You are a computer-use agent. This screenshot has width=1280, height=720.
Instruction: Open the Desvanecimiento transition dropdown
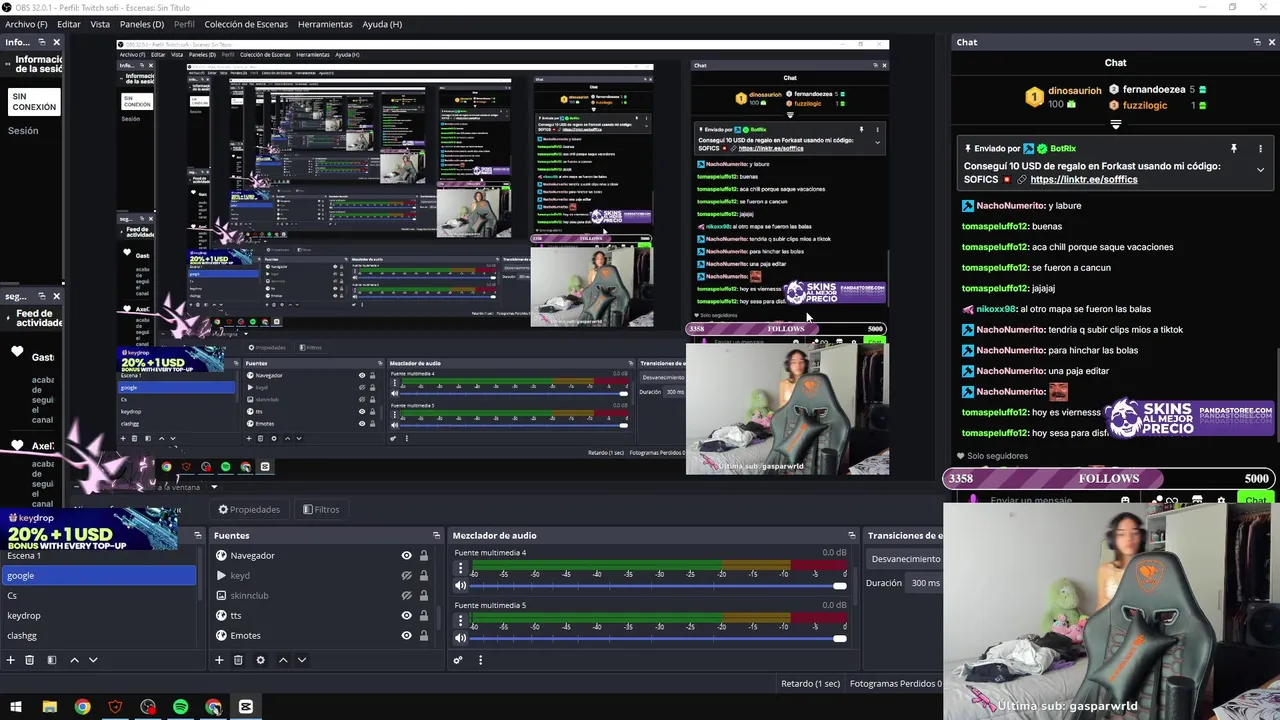coord(905,559)
